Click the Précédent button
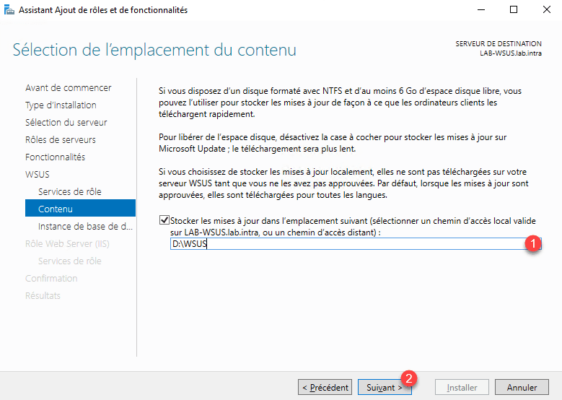The image size is (562, 400). 325,387
